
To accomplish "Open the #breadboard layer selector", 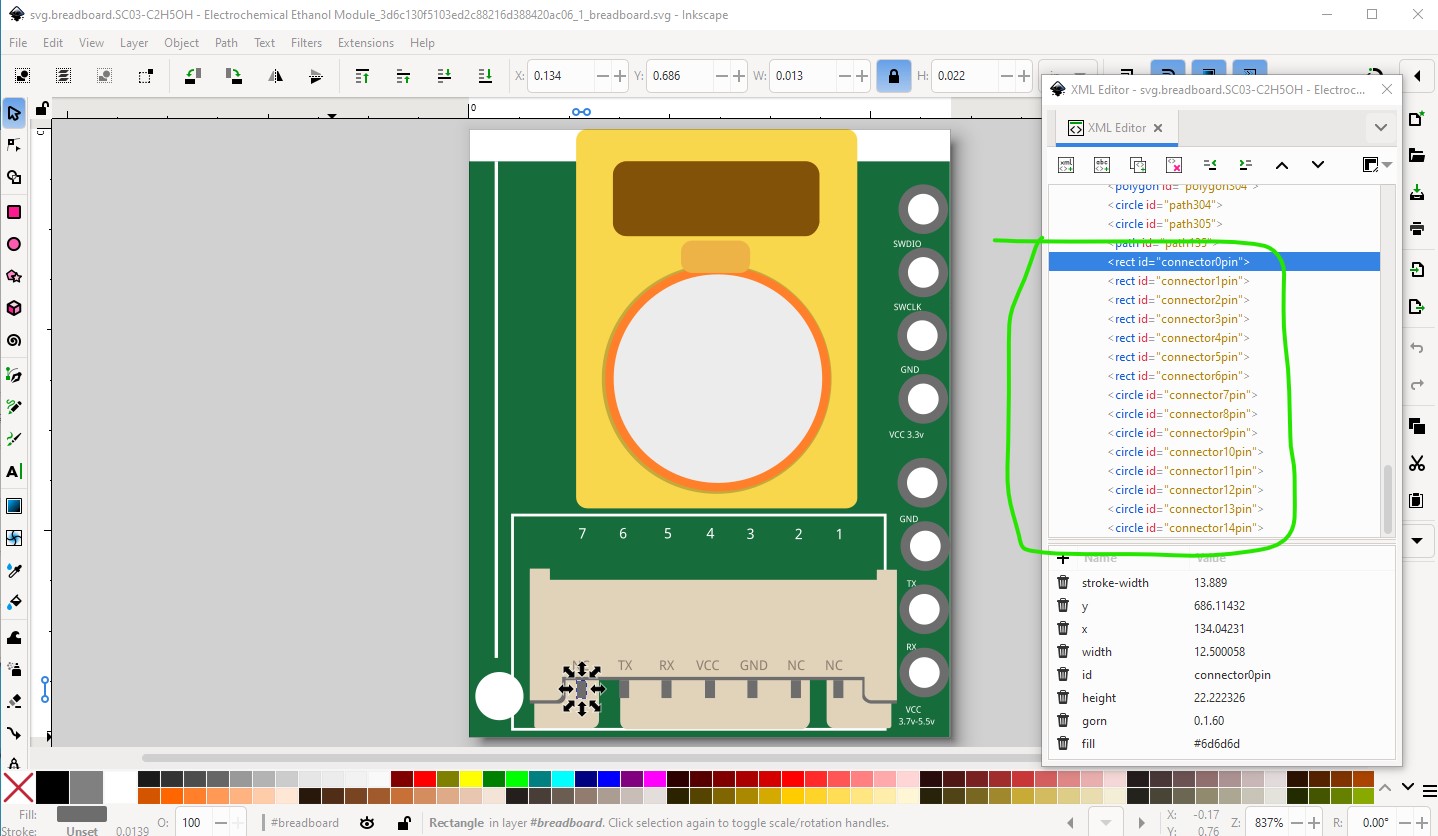I will pyautogui.click(x=305, y=823).
